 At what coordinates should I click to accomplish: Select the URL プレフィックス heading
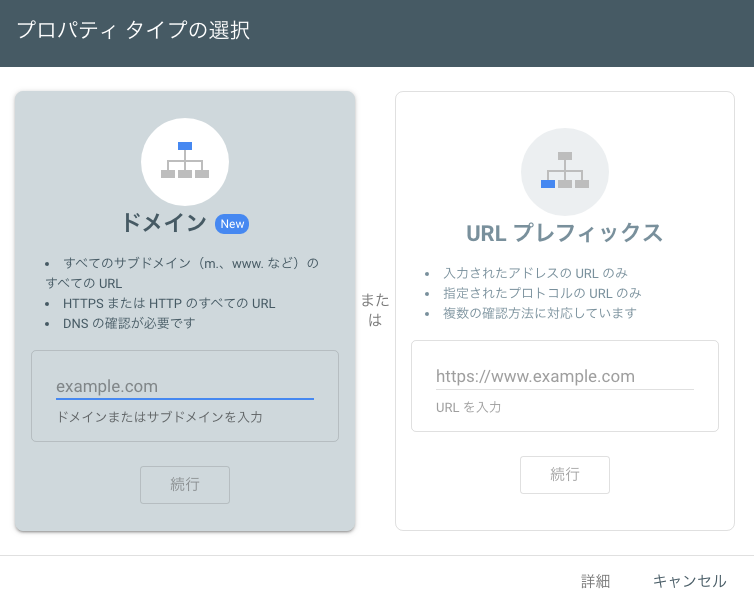click(x=565, y=233)
